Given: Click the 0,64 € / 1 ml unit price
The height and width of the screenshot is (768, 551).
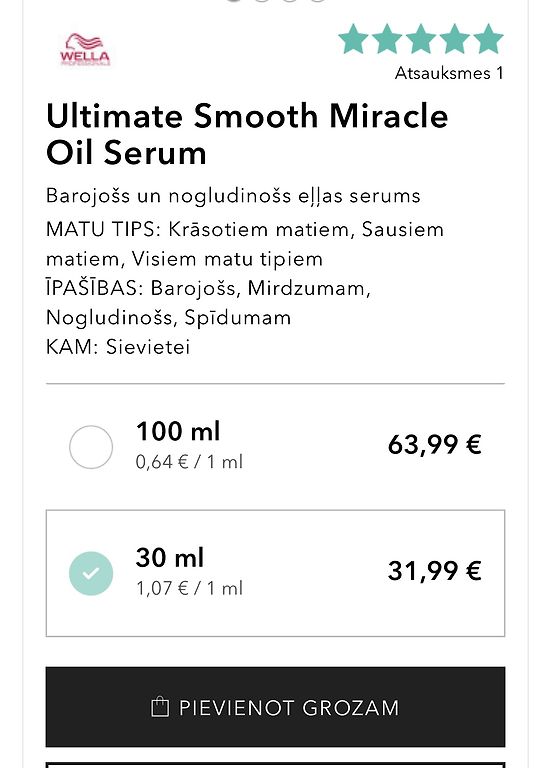Looking at the screenshot, I should [189, 461].
